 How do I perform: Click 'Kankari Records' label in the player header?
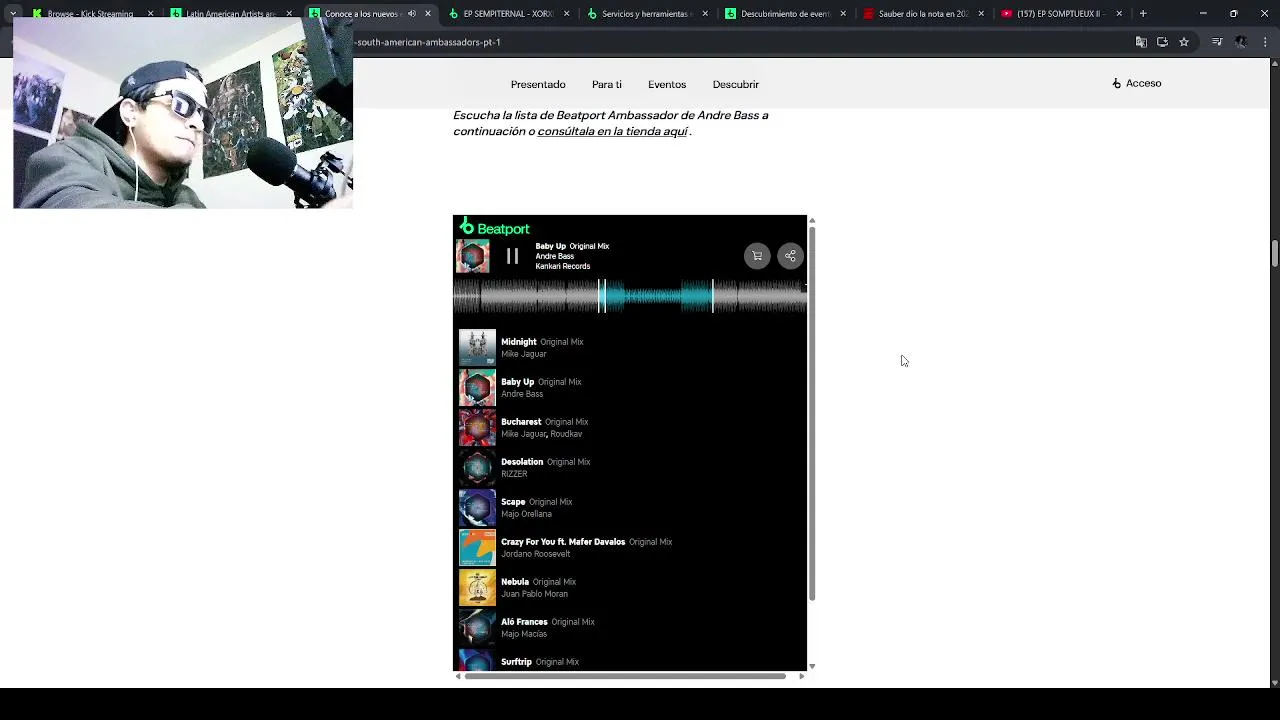562,266
